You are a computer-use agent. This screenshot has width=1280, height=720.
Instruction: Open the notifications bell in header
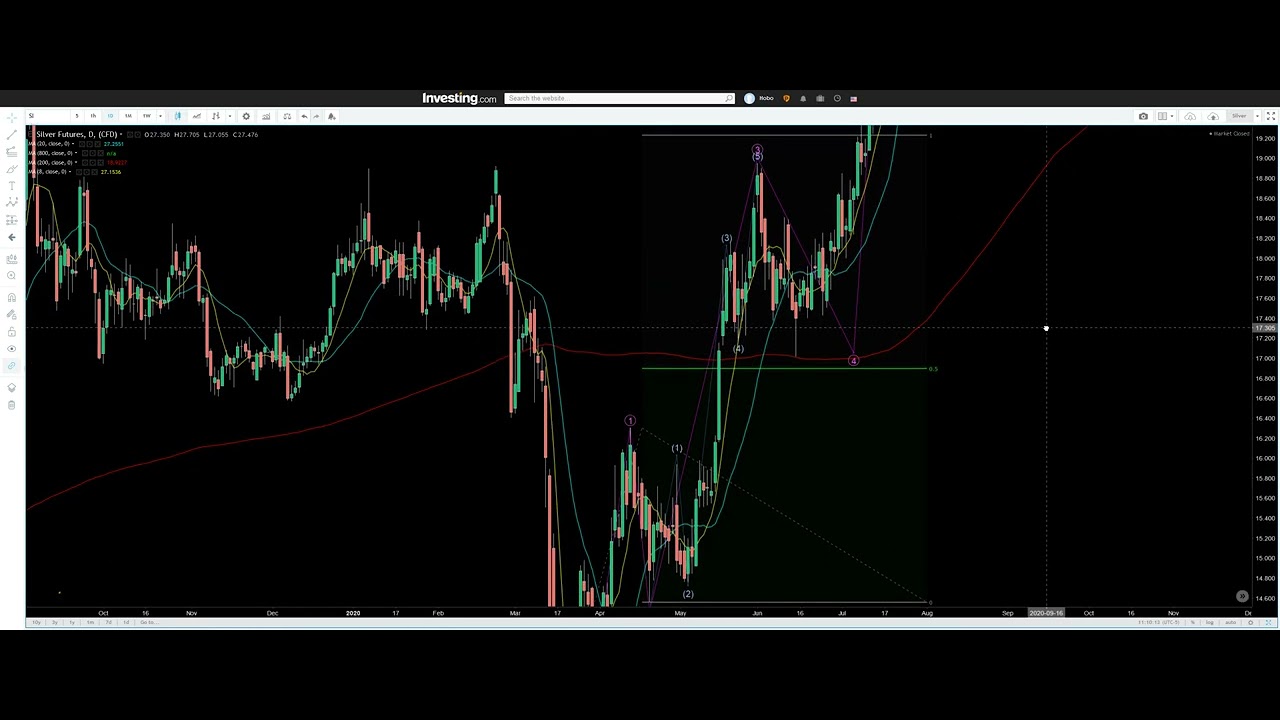click(803, 98)
